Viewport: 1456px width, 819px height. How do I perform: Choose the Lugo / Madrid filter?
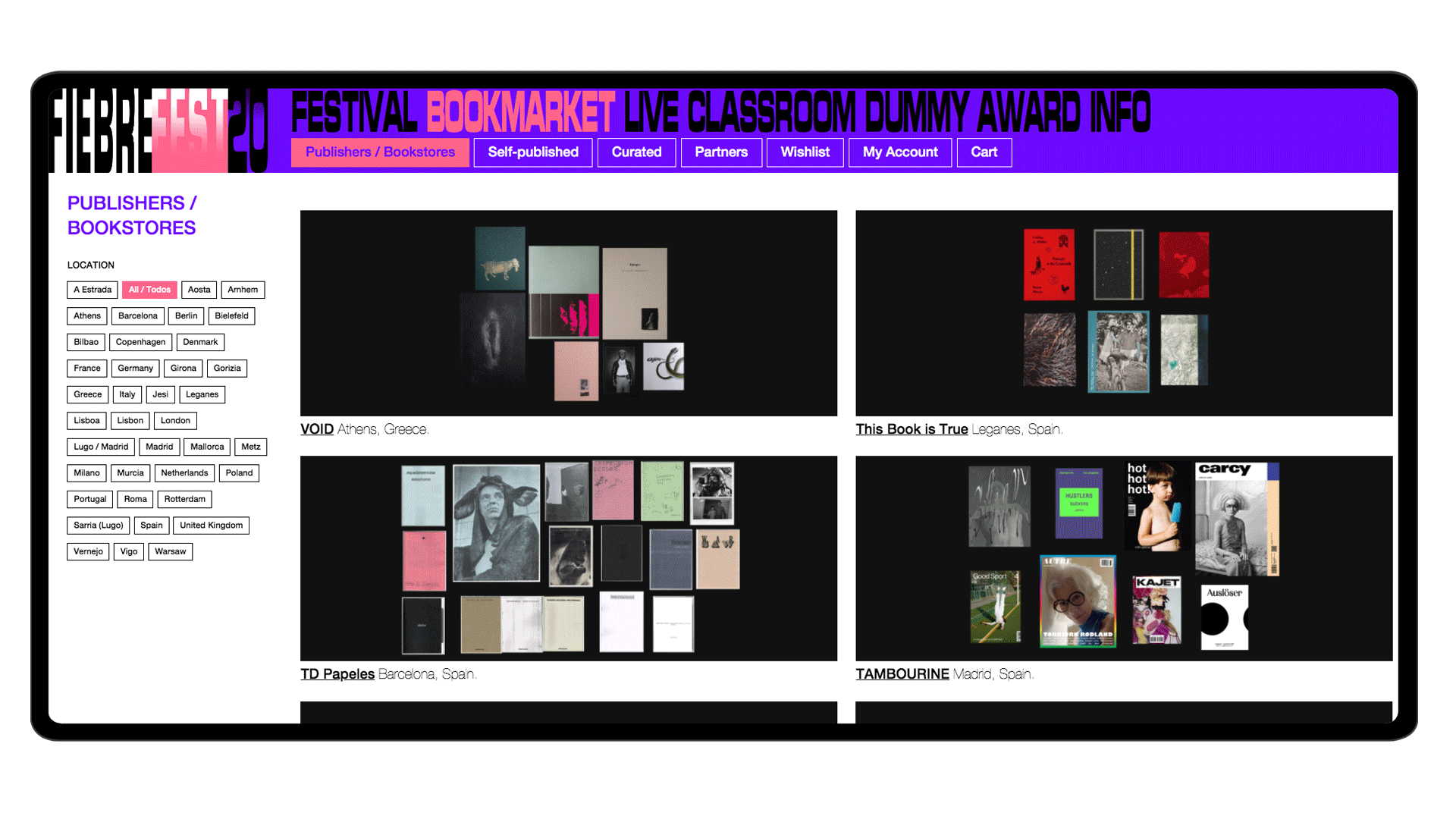click(x=101, y=447)
